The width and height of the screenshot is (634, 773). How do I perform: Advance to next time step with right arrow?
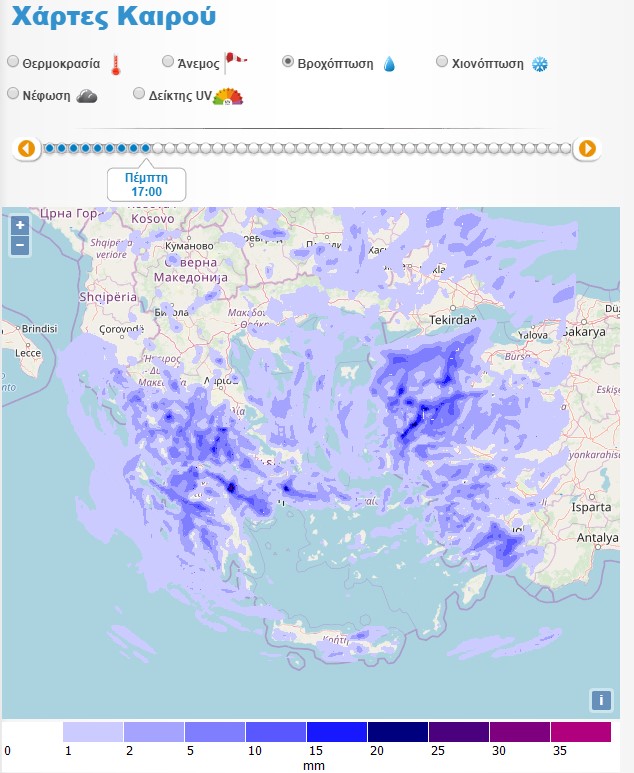[x=588, y=149]
